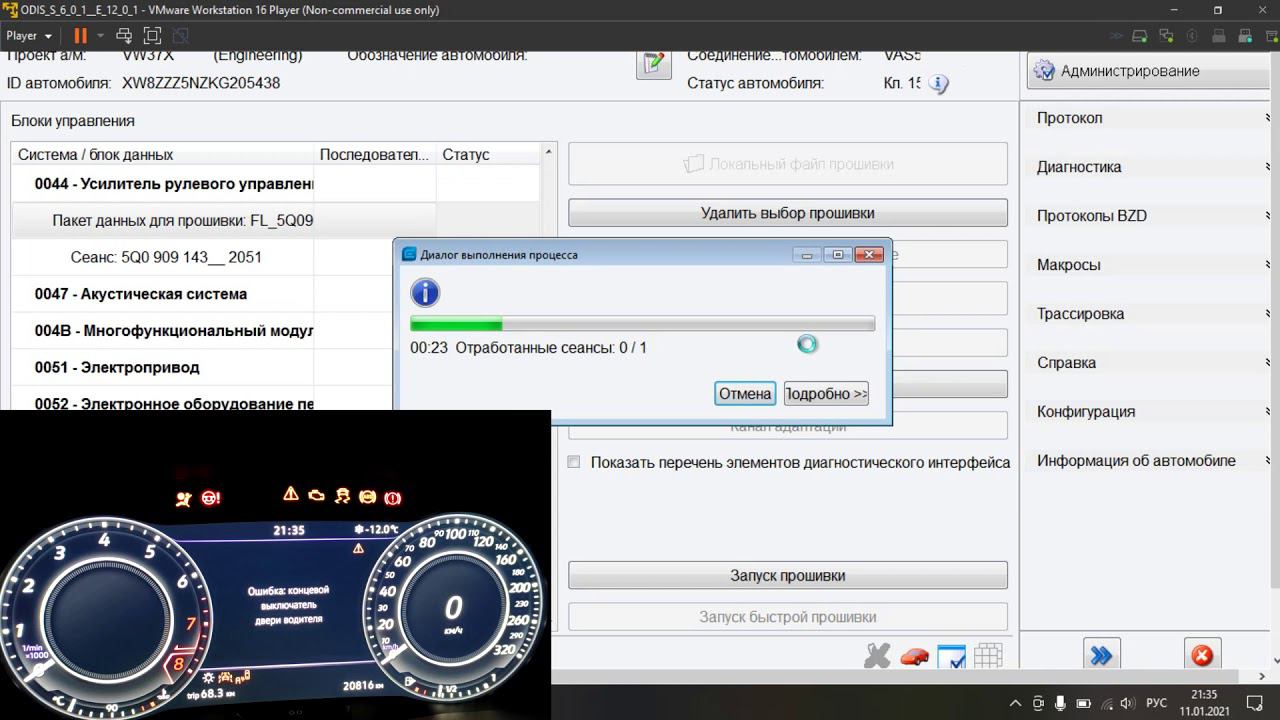Minimize the process dialog window
1280x720 pixels.
(x=807, y=255)
